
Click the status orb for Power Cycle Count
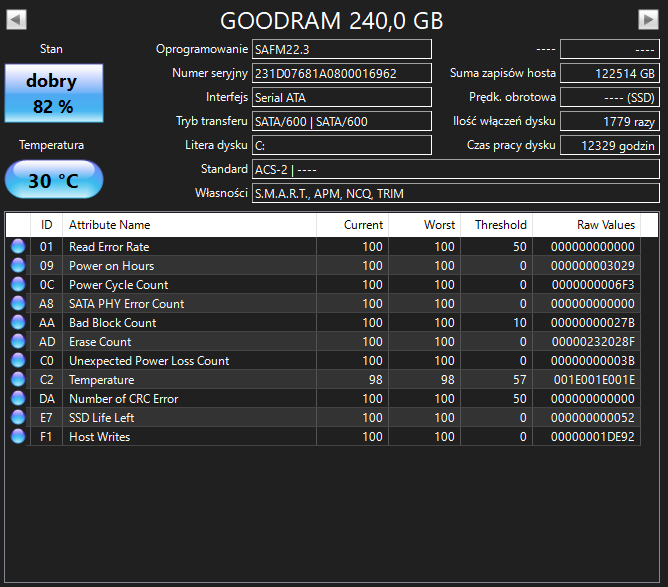(18, 284)
